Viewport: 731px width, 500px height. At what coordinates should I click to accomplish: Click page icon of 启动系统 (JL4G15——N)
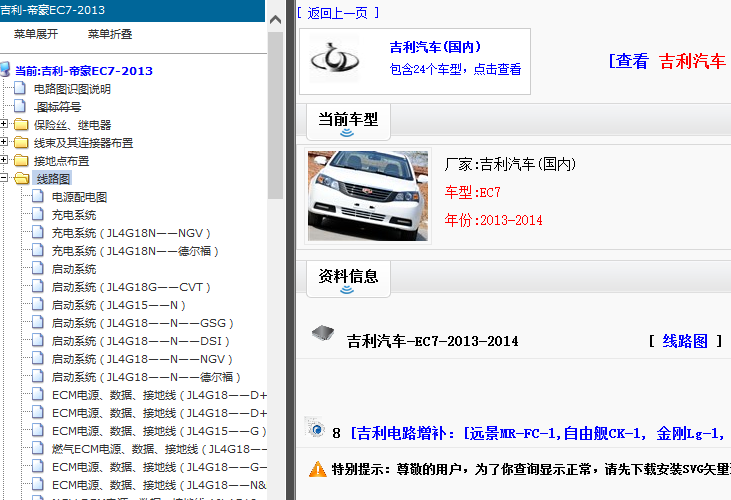pos(38,304)
